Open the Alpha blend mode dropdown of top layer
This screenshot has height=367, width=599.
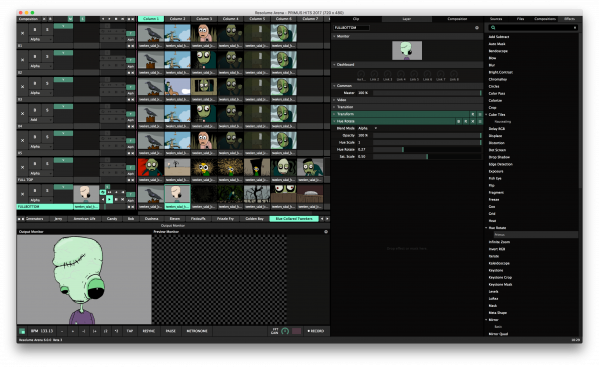[40, 39]
